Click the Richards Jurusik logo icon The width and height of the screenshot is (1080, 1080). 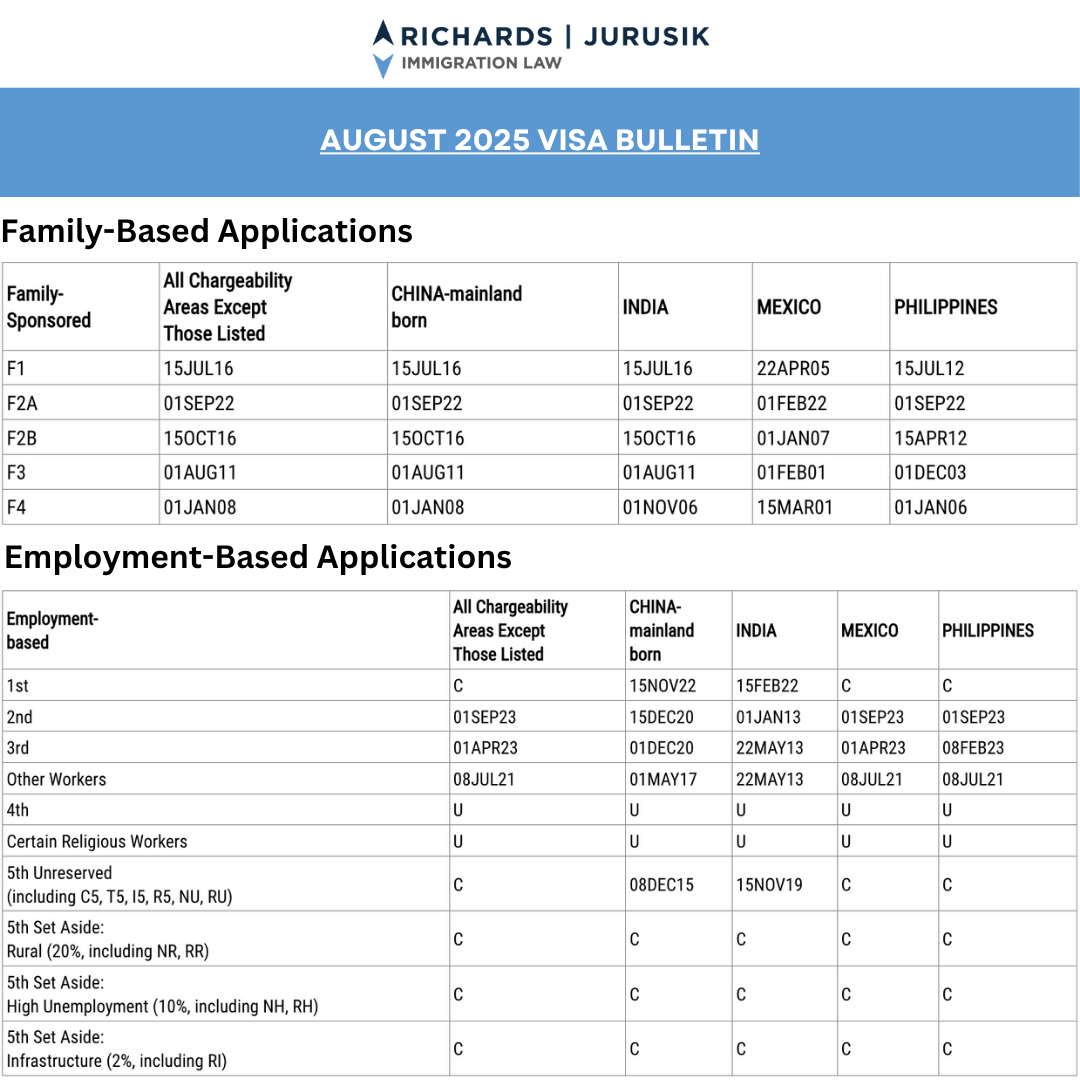[383, 49]
